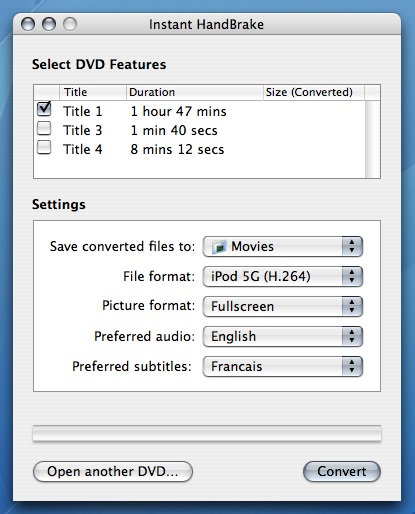This screenshot has width=415, height=514.
Task: Click the Convert button
Action: tap(342, 471)
